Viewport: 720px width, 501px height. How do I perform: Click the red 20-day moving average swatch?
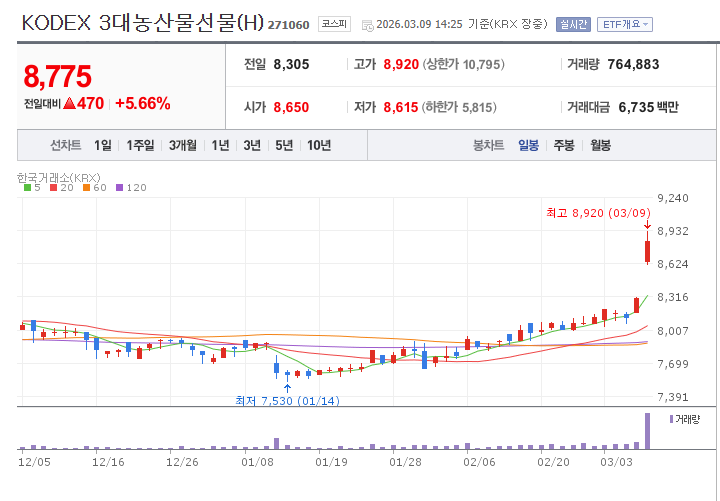point(54,187)
